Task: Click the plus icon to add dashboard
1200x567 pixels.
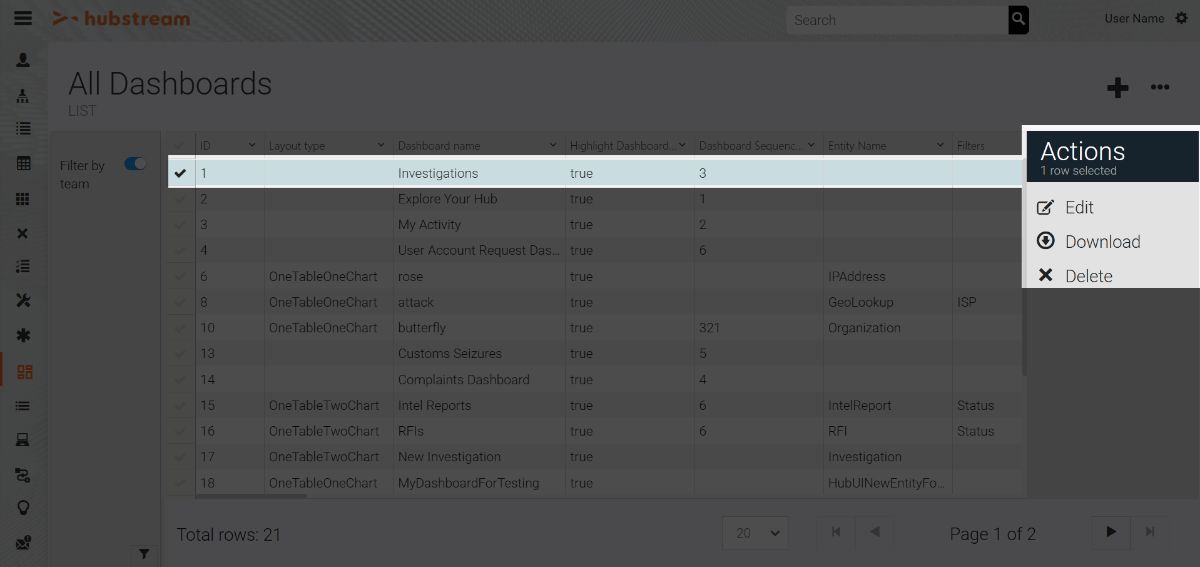Action: point(1118,88)
